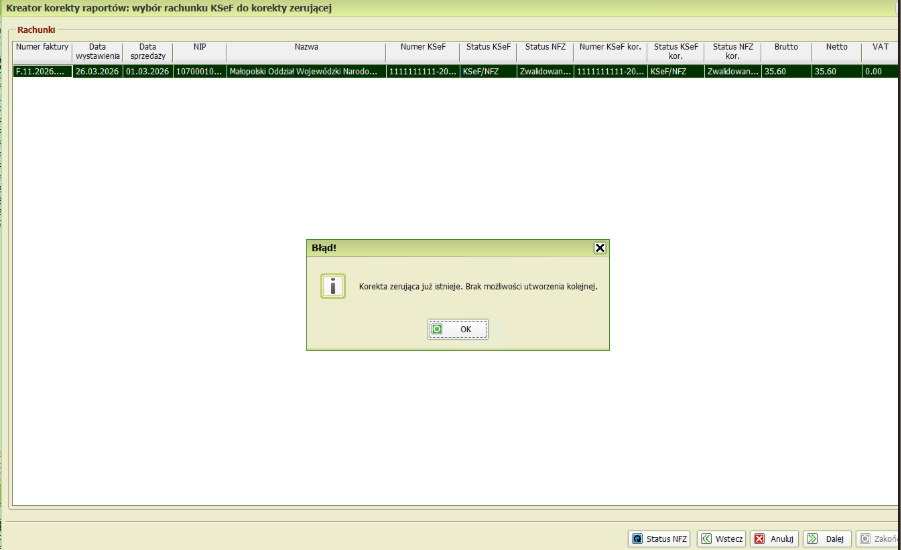This screenshot has width=901, height=550.
Task: Sort by the Netto column header
Action: [x=835, y=47]
